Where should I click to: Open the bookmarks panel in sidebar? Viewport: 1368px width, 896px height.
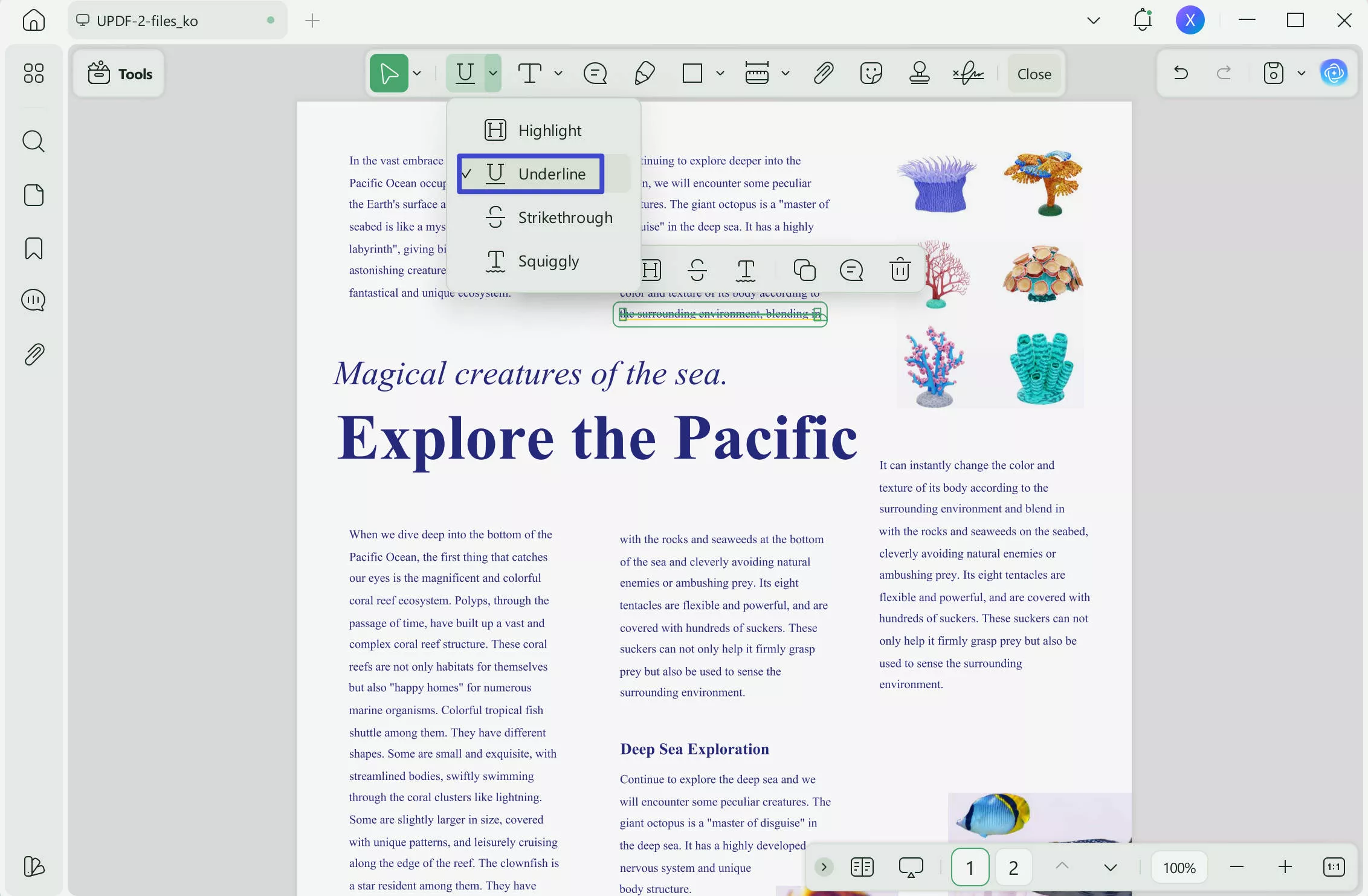coord(34,248)
